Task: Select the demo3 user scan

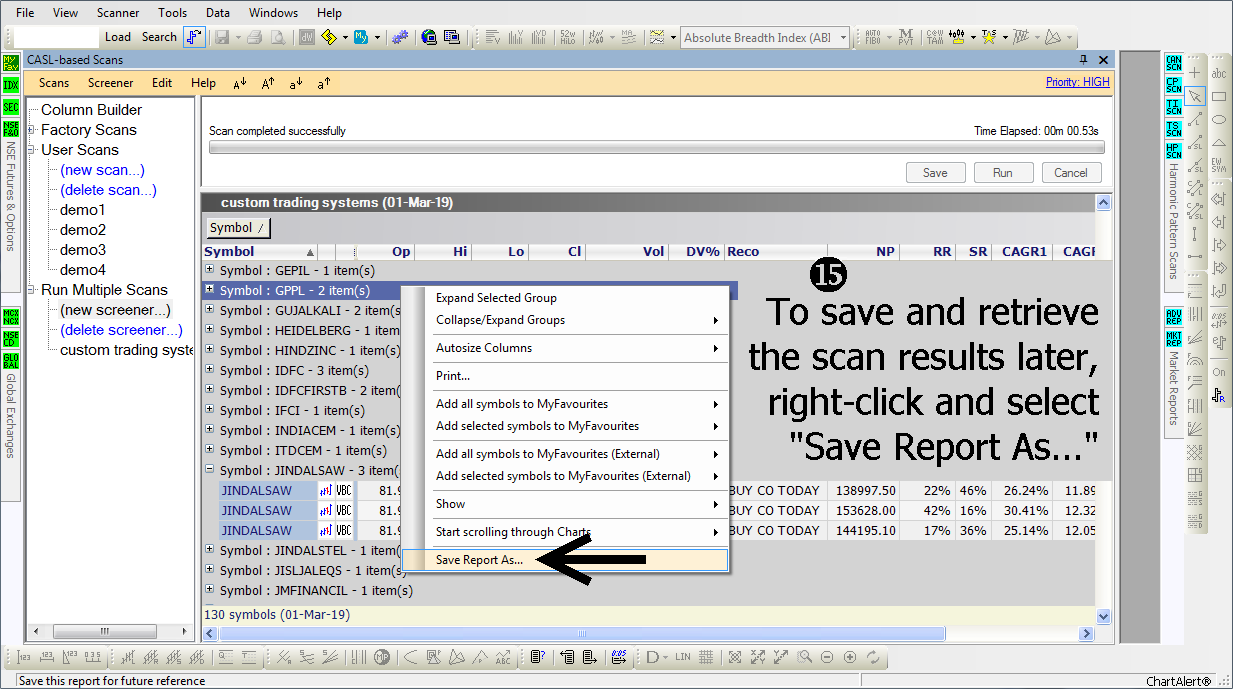Action: coord(83,250)
